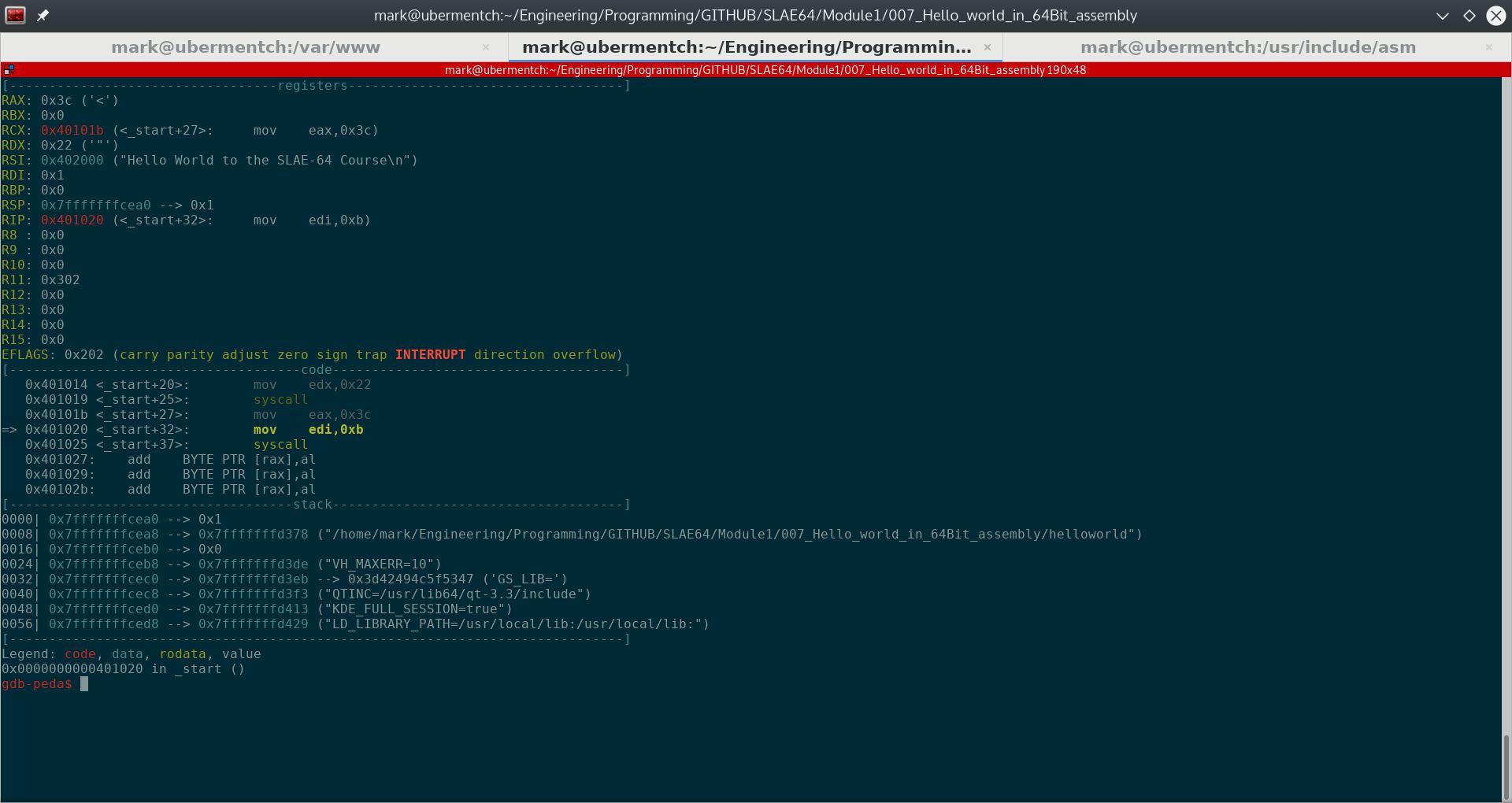The image size is (1512, 803).
Task: Toggle the pin window icon
Action: click(x=43, y=15)
